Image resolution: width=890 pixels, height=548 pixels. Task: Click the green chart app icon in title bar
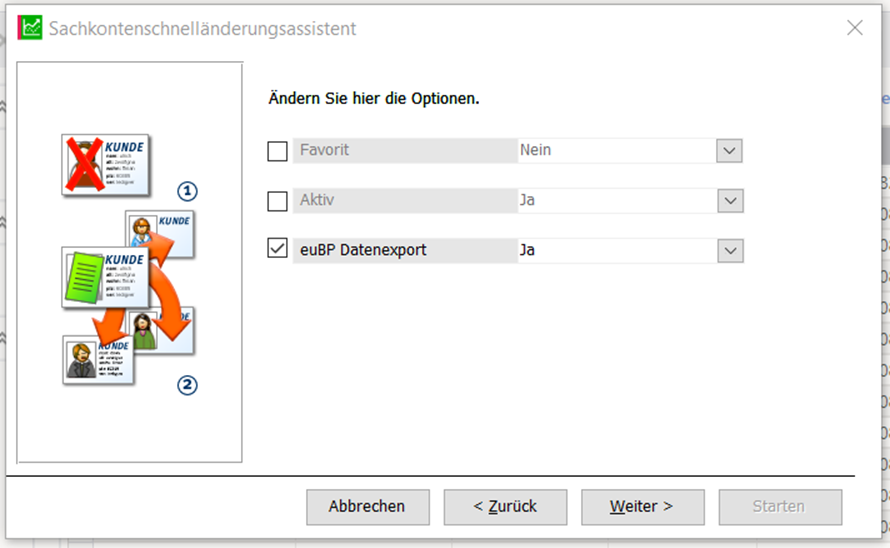click(31, 28)
